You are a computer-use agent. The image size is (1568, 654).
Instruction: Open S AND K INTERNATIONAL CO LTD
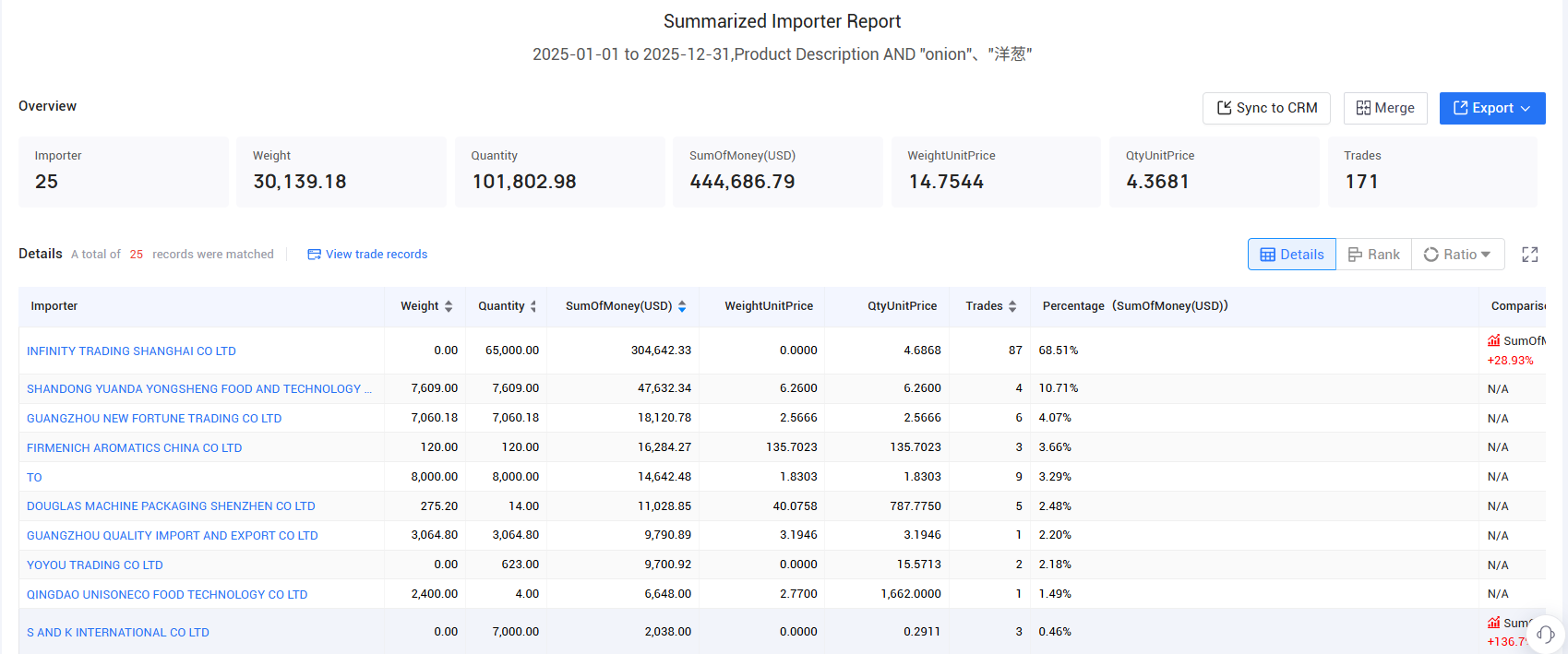point(118,633)
